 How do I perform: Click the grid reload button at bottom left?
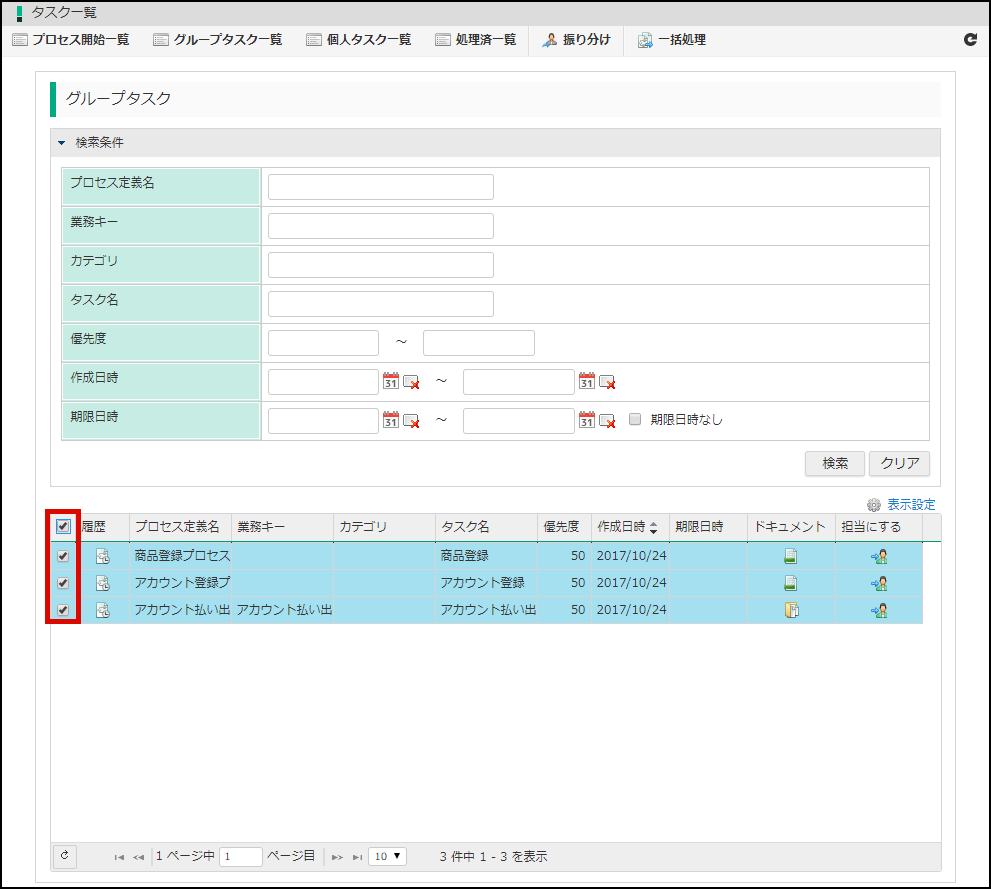click(64, 856)
